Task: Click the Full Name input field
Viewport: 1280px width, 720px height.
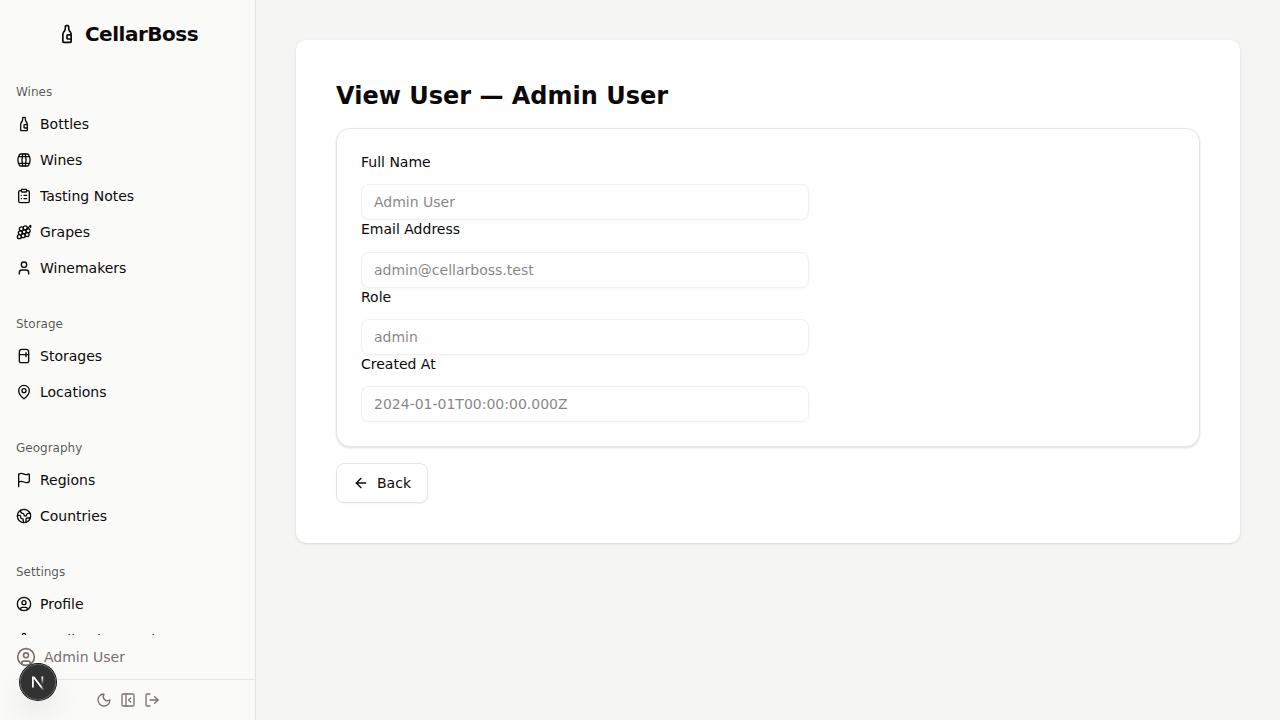Action: point(584,201)
